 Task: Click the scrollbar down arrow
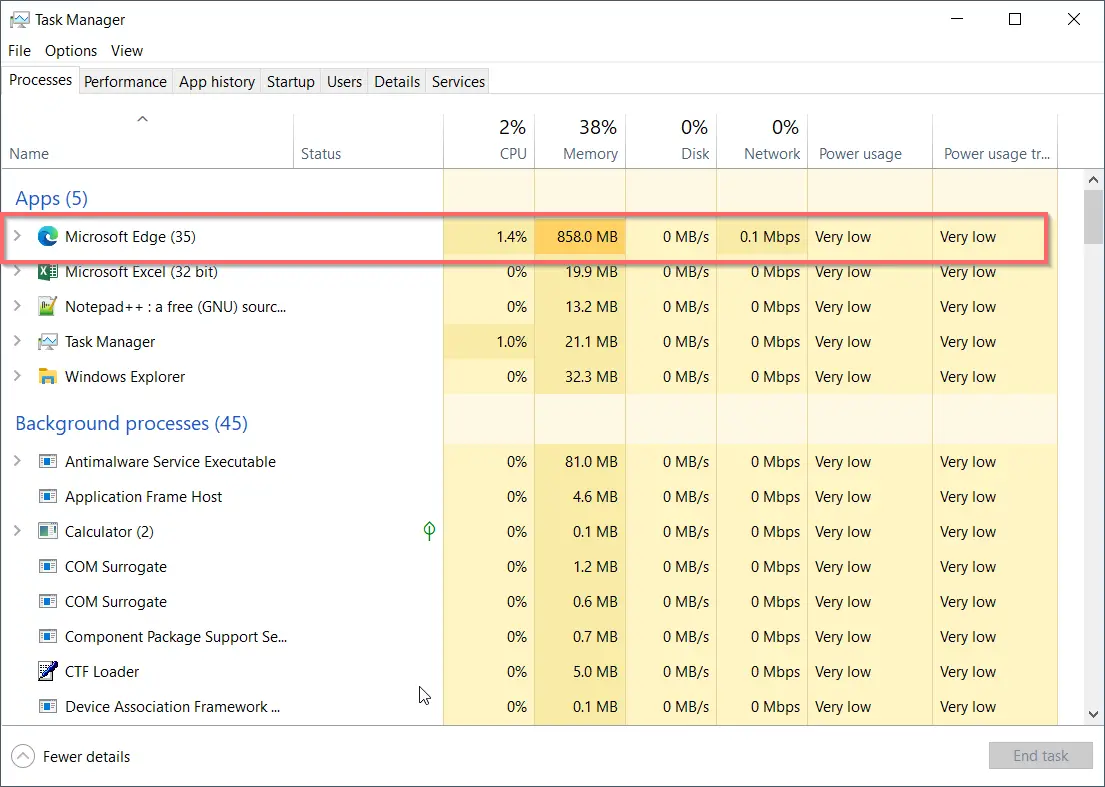(x=1093, y=714)
